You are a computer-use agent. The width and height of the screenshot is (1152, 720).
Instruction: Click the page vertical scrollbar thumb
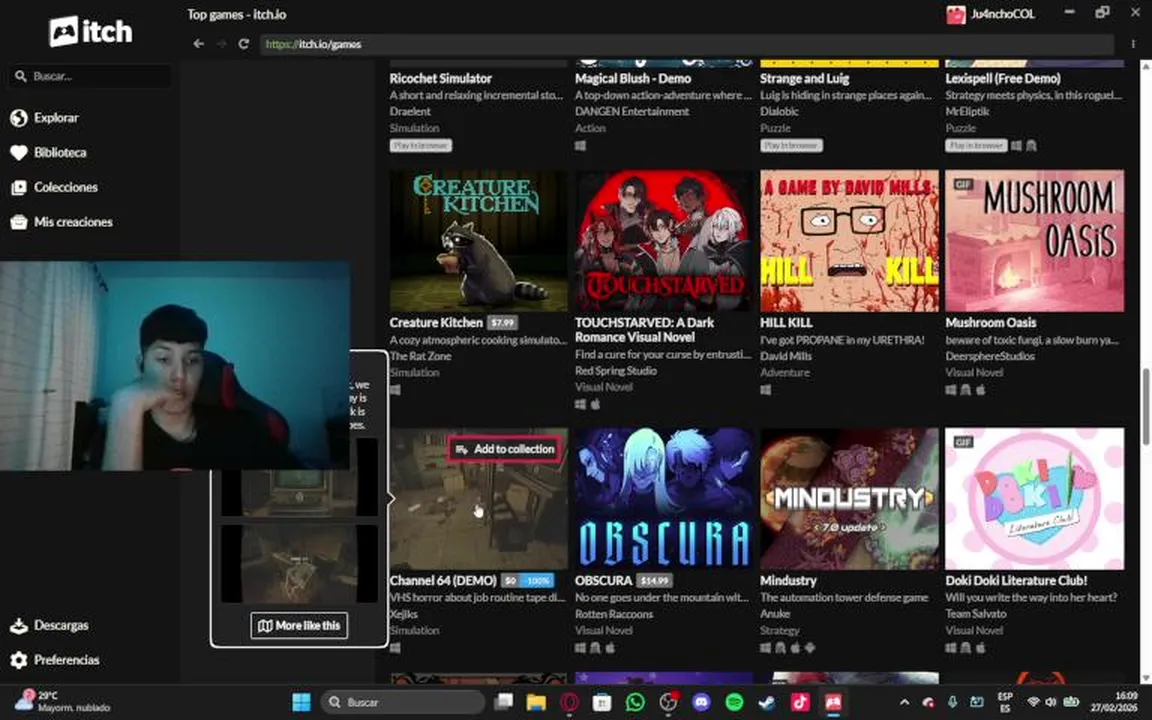1145,406
